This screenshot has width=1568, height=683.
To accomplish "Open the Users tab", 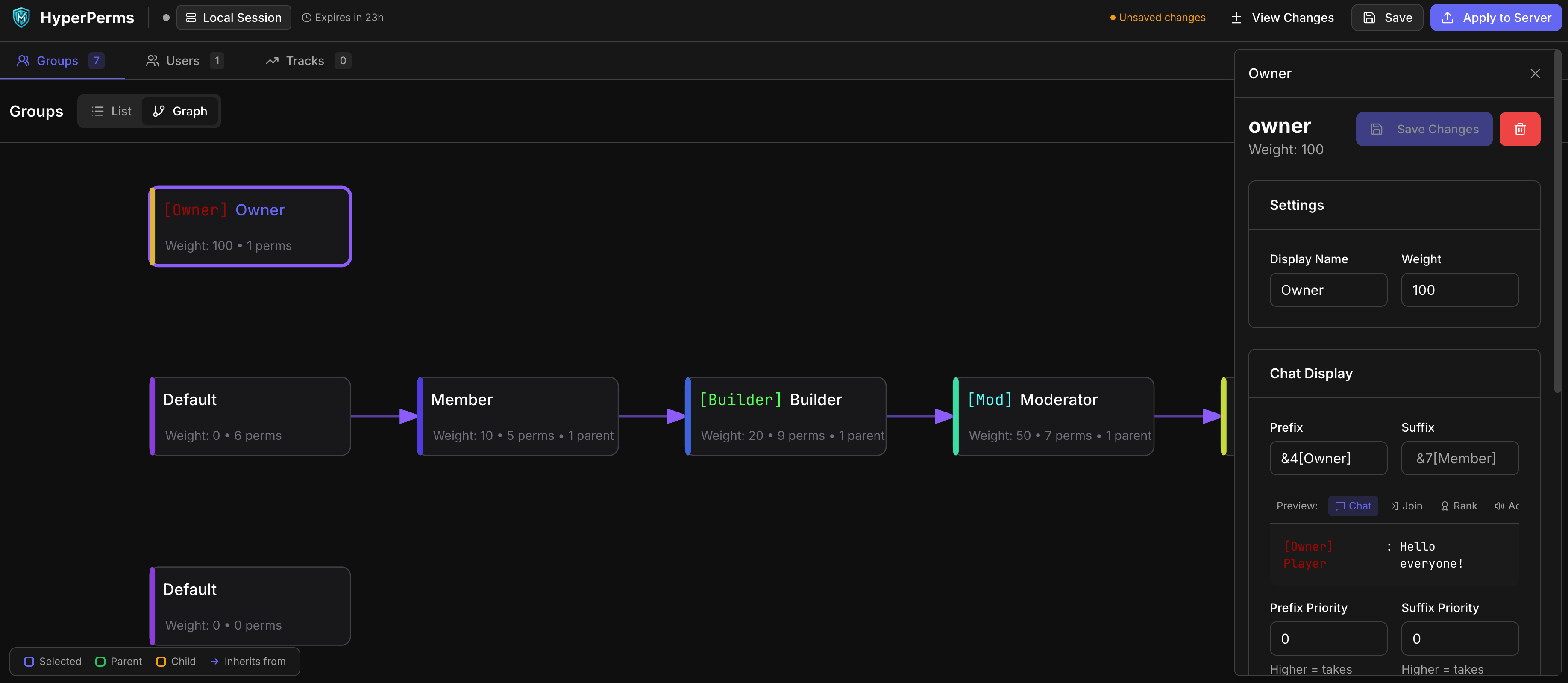I will 182,61.
